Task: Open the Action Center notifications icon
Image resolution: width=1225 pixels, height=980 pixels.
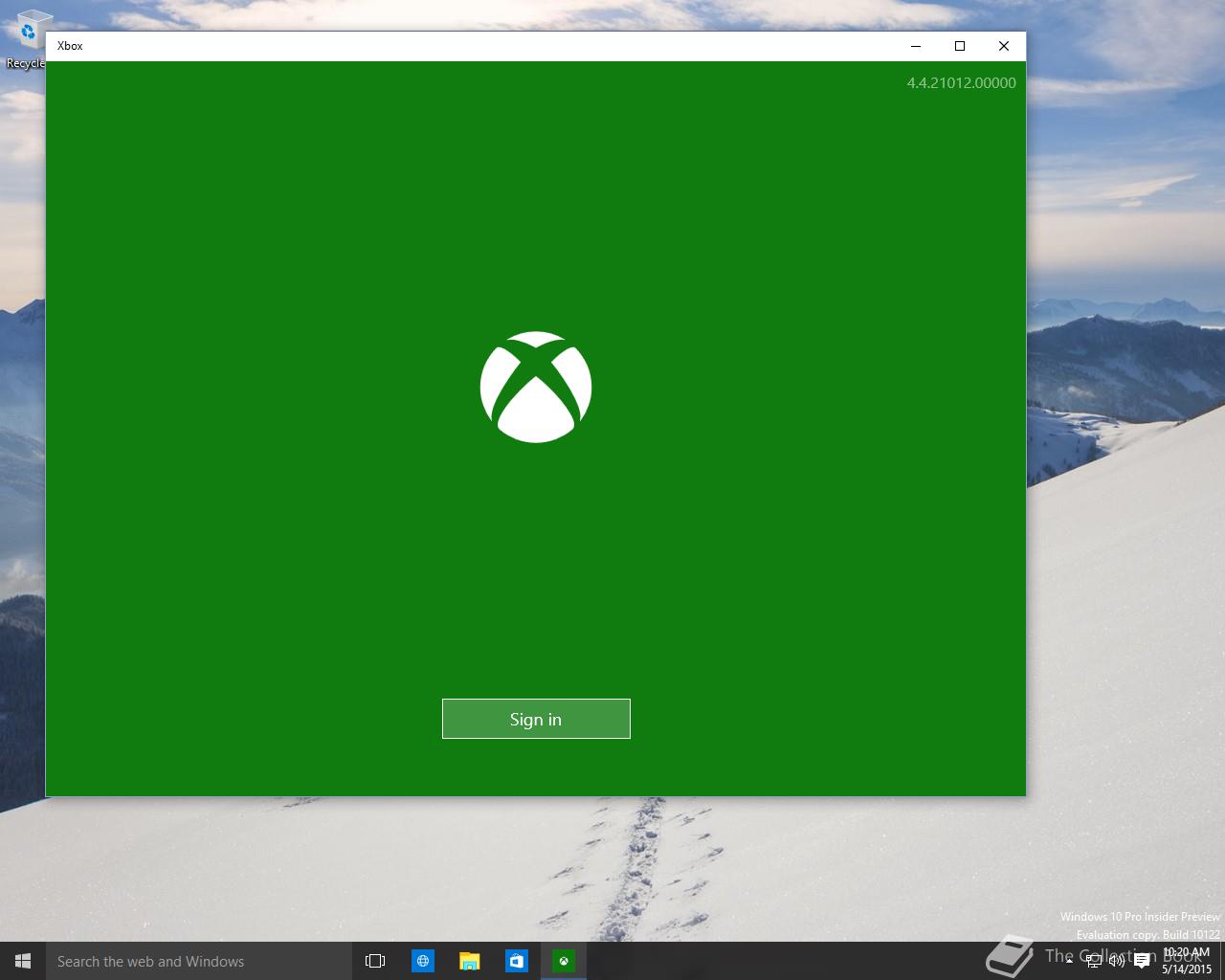Action: click(1142, 961)
